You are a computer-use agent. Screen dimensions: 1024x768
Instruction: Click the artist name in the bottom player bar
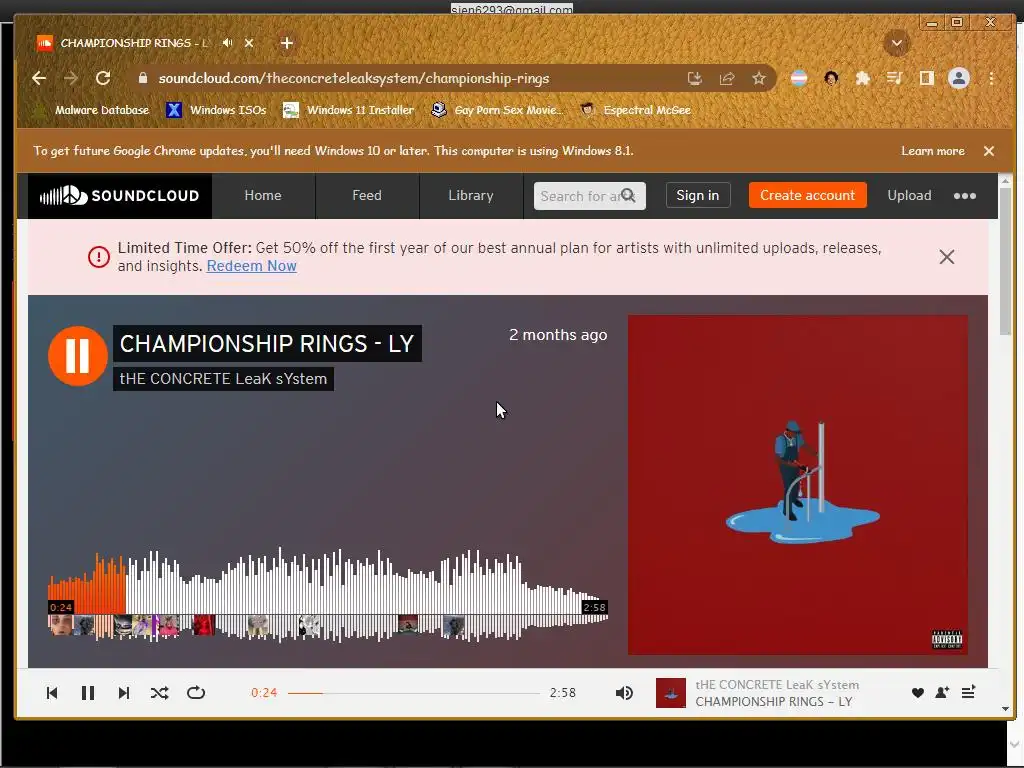[777, 684]
